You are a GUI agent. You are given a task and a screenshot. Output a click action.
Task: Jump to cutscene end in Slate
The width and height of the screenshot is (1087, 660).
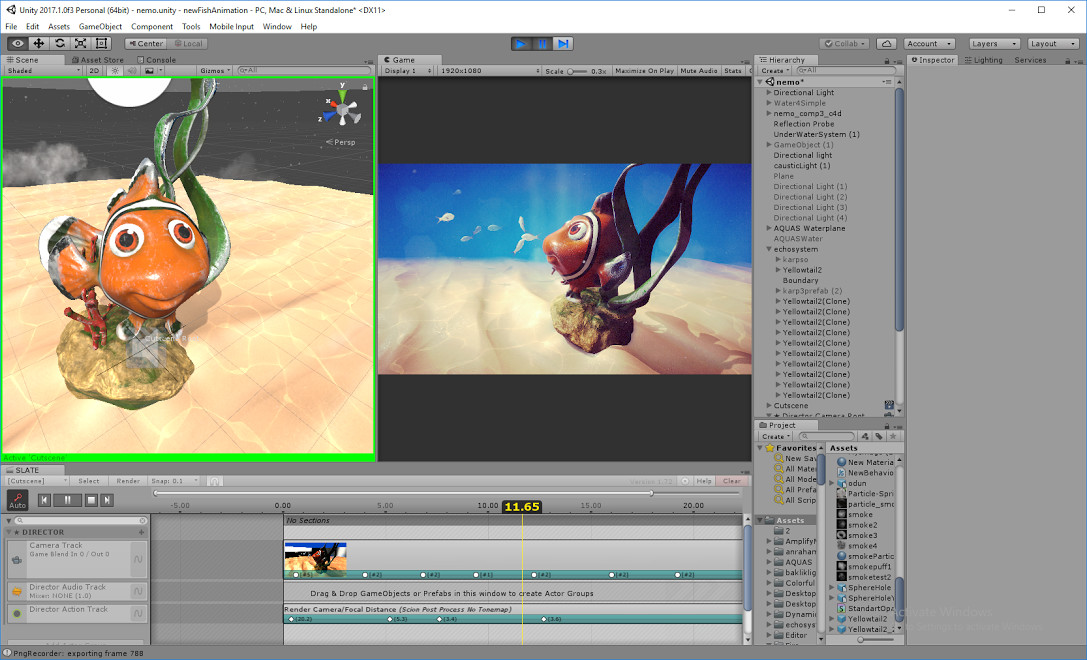(107, 500)
